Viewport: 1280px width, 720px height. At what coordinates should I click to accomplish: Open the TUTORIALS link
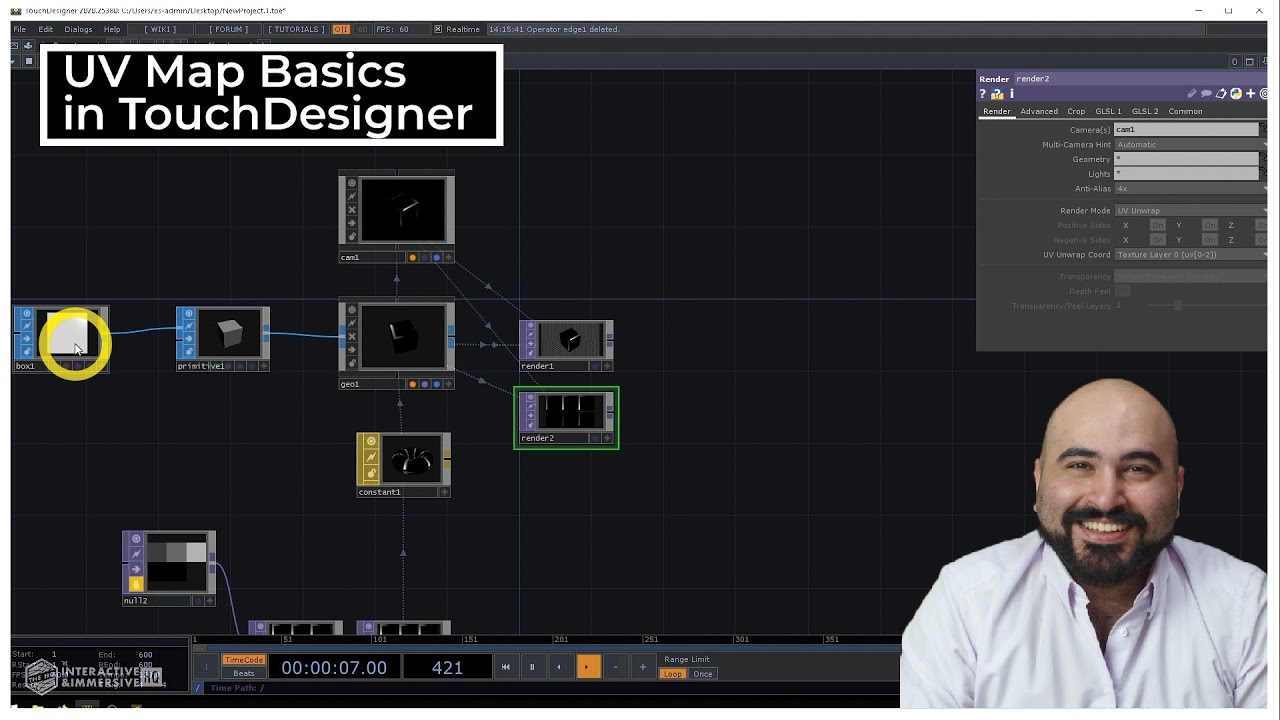296,29
